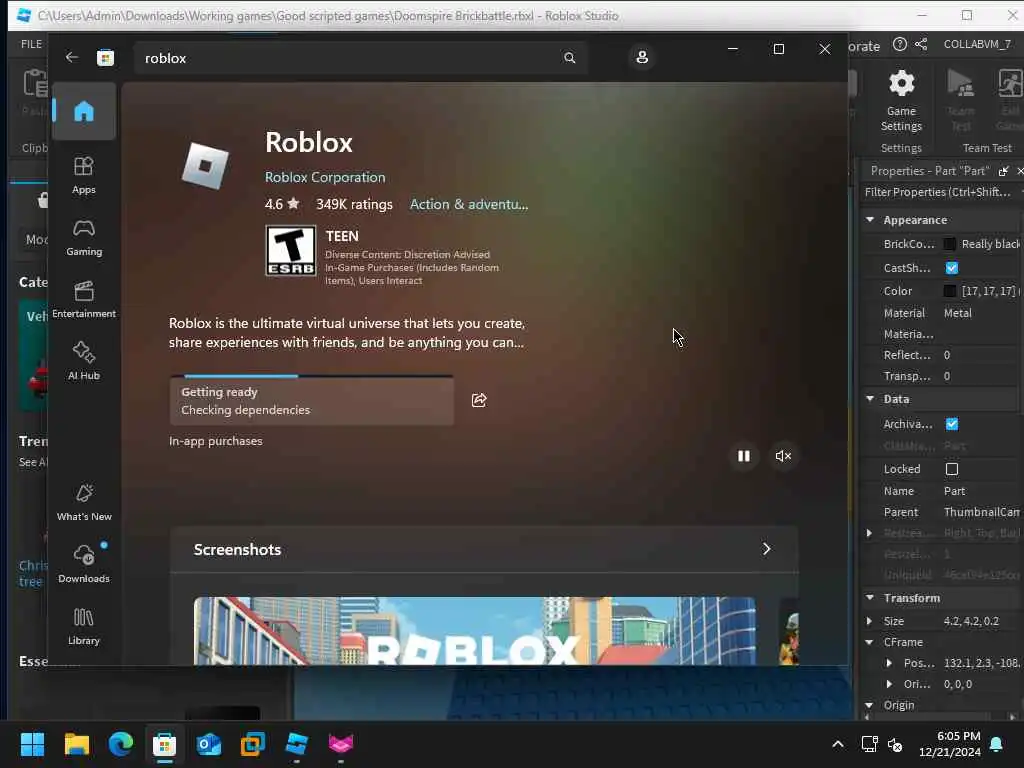Viewport: 1024px width, 768px height.
Task: Expand the Size property
Action: (x=869, y=621)
